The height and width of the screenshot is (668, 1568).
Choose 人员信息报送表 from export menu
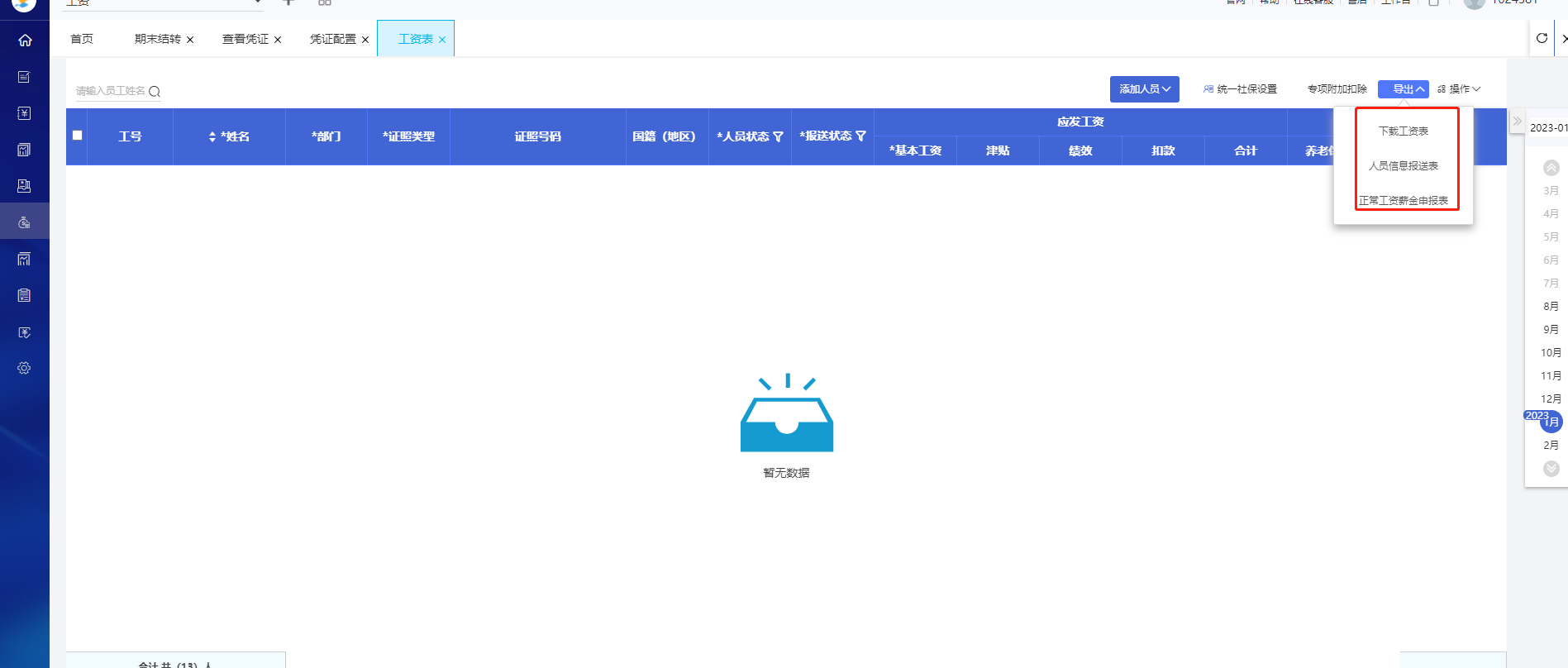pos(1404,165)
